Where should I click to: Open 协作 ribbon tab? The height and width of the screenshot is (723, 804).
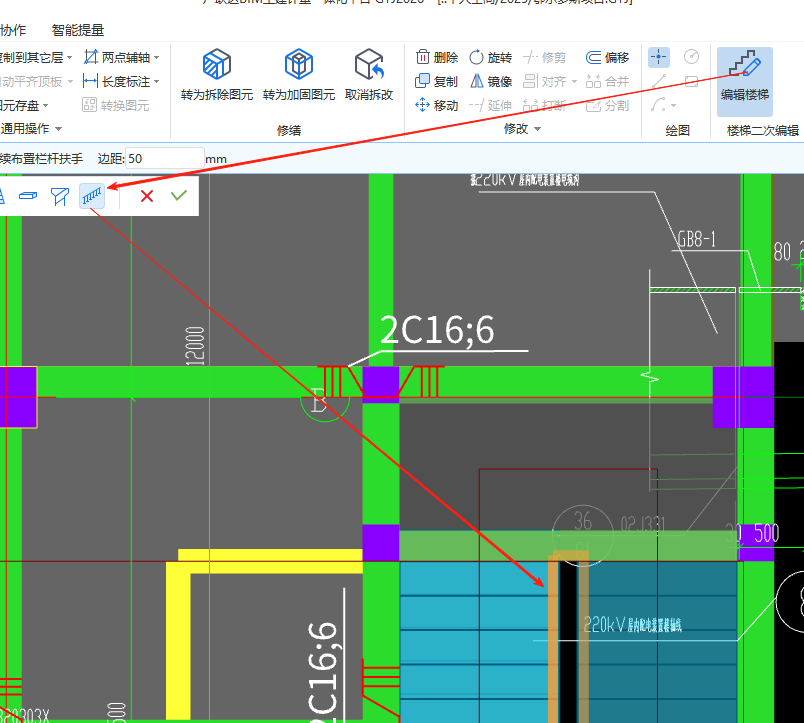(x=13, y=30)
